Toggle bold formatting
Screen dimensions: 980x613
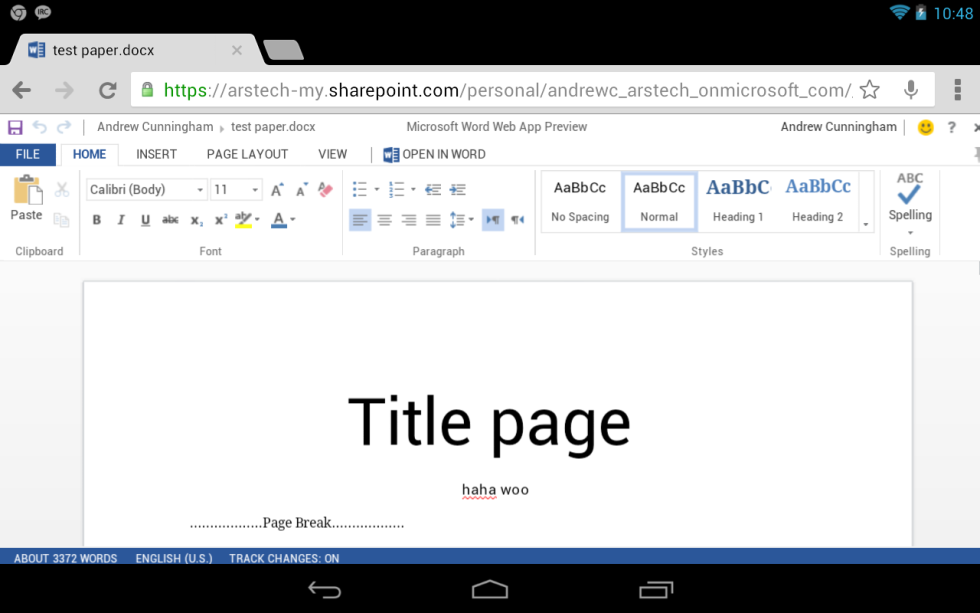(97, 219)
